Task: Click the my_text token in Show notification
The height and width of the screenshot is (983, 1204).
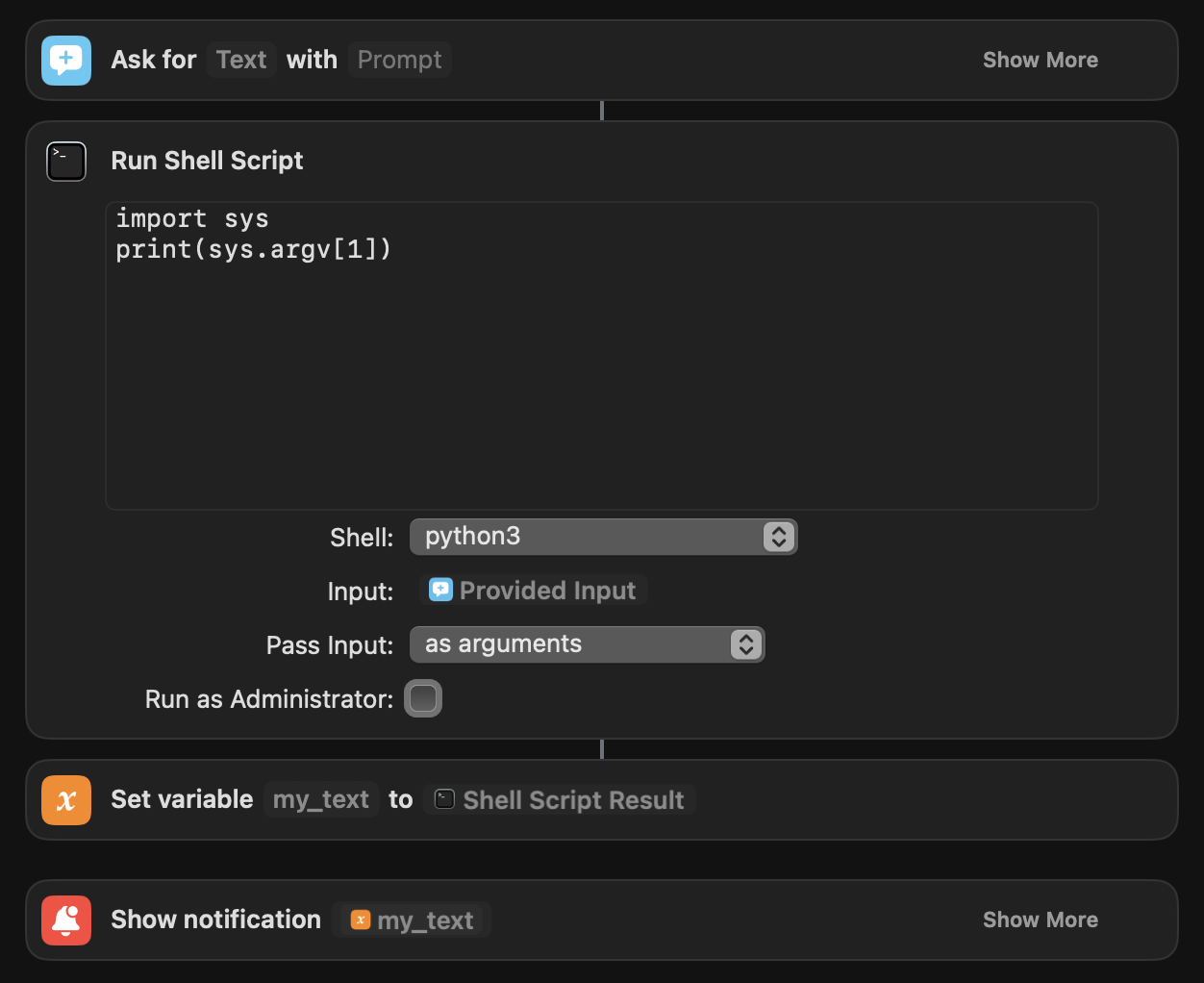Action: click(412, 920)
